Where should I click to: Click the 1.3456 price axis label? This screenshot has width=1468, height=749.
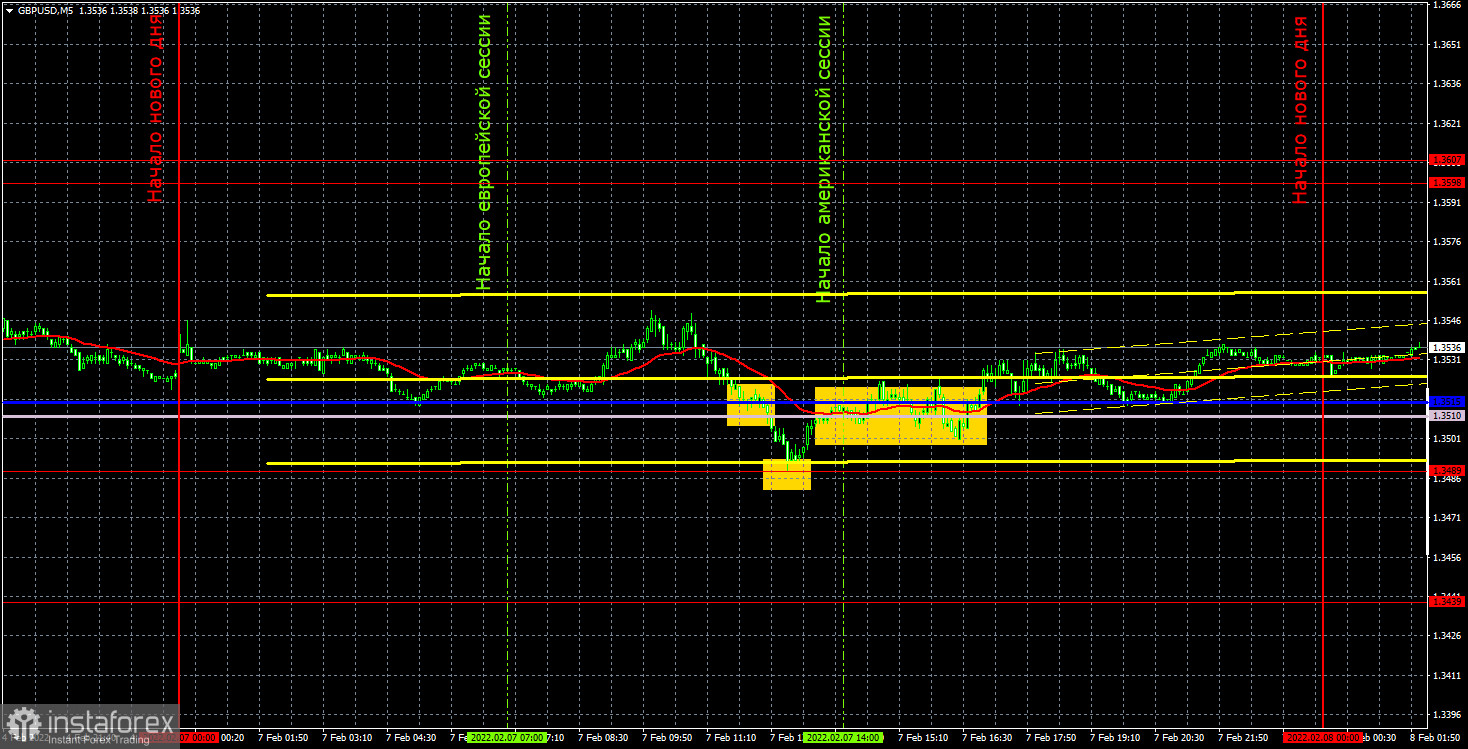click(x=1447, y=557)
